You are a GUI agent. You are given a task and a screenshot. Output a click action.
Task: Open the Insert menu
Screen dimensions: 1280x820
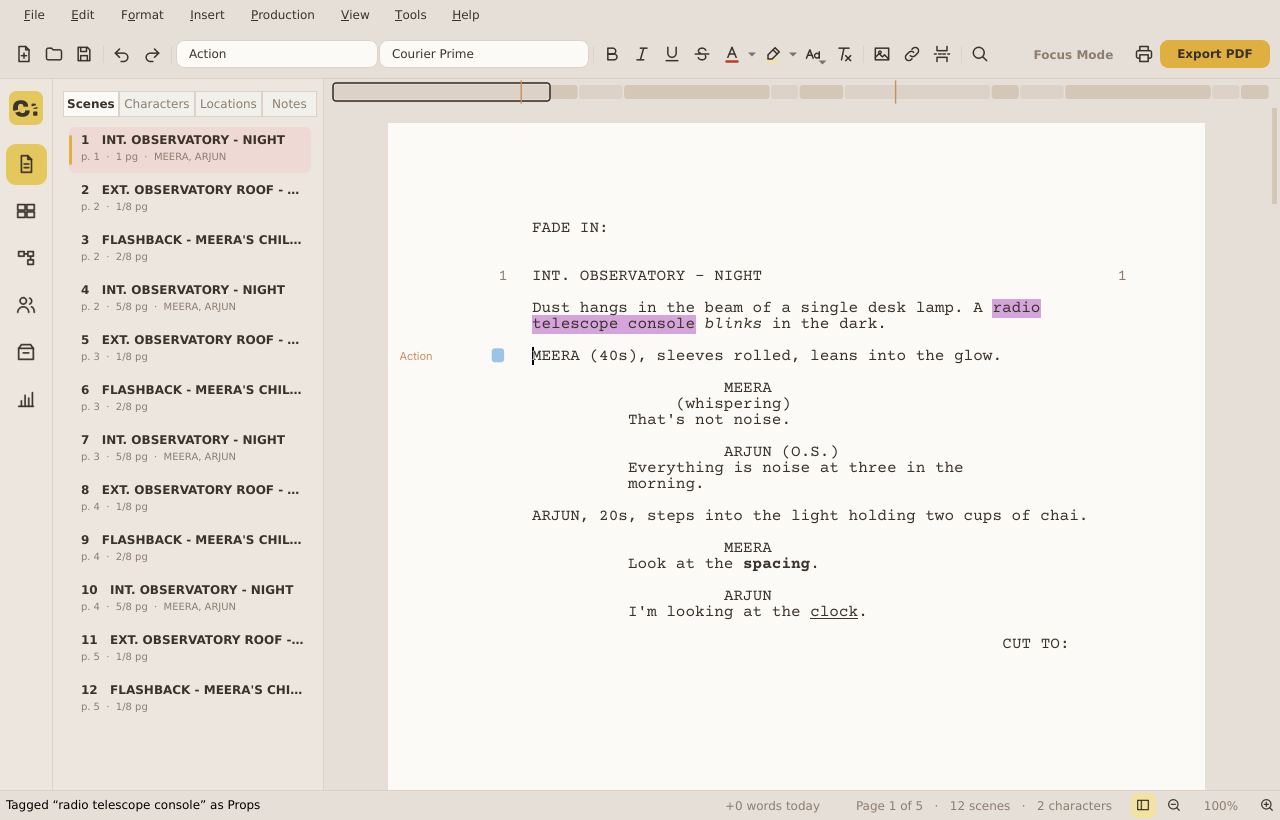(x=207, y=15)
